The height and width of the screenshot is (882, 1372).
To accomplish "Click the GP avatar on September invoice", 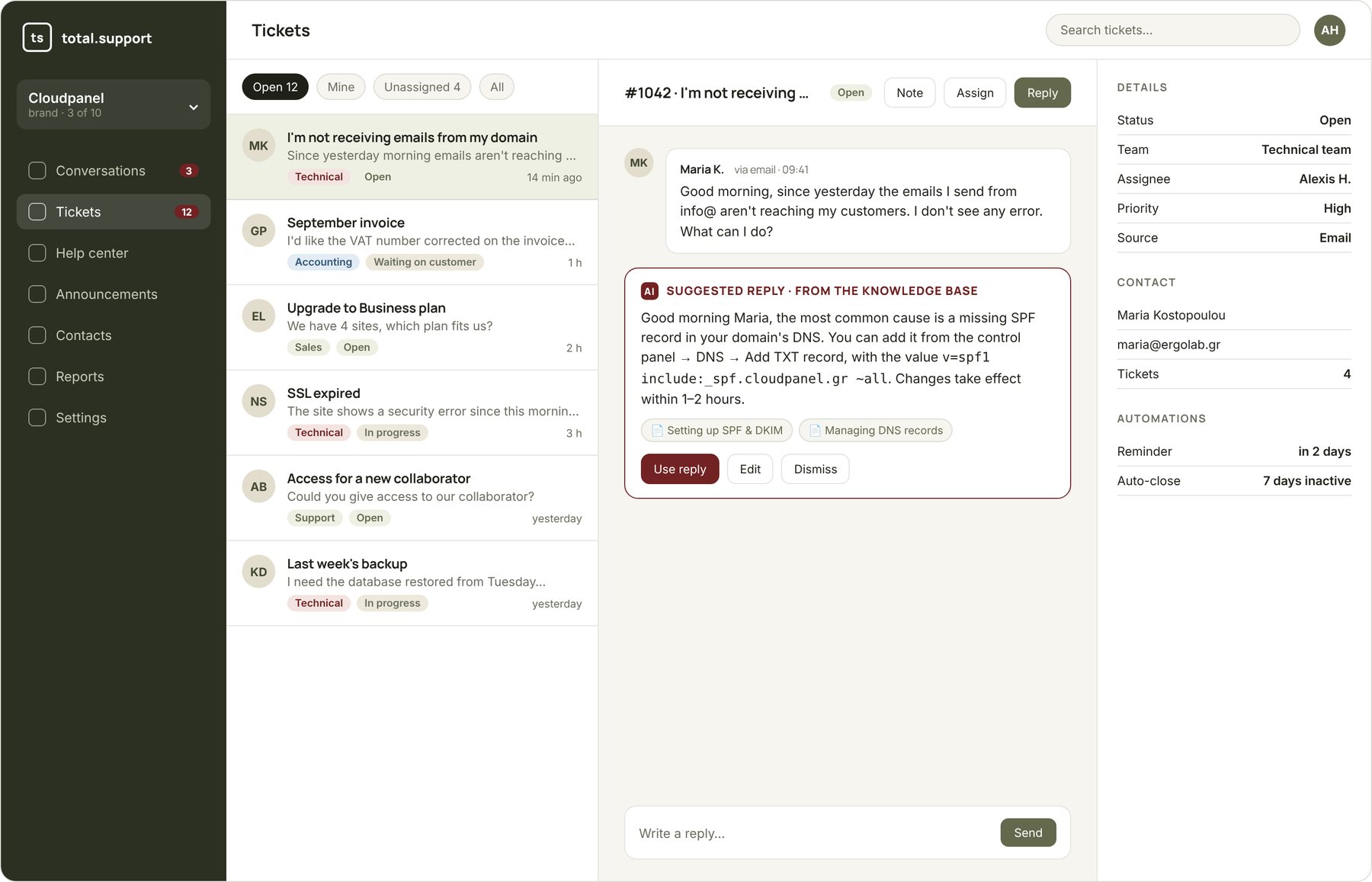I will [x=258, y=231].
